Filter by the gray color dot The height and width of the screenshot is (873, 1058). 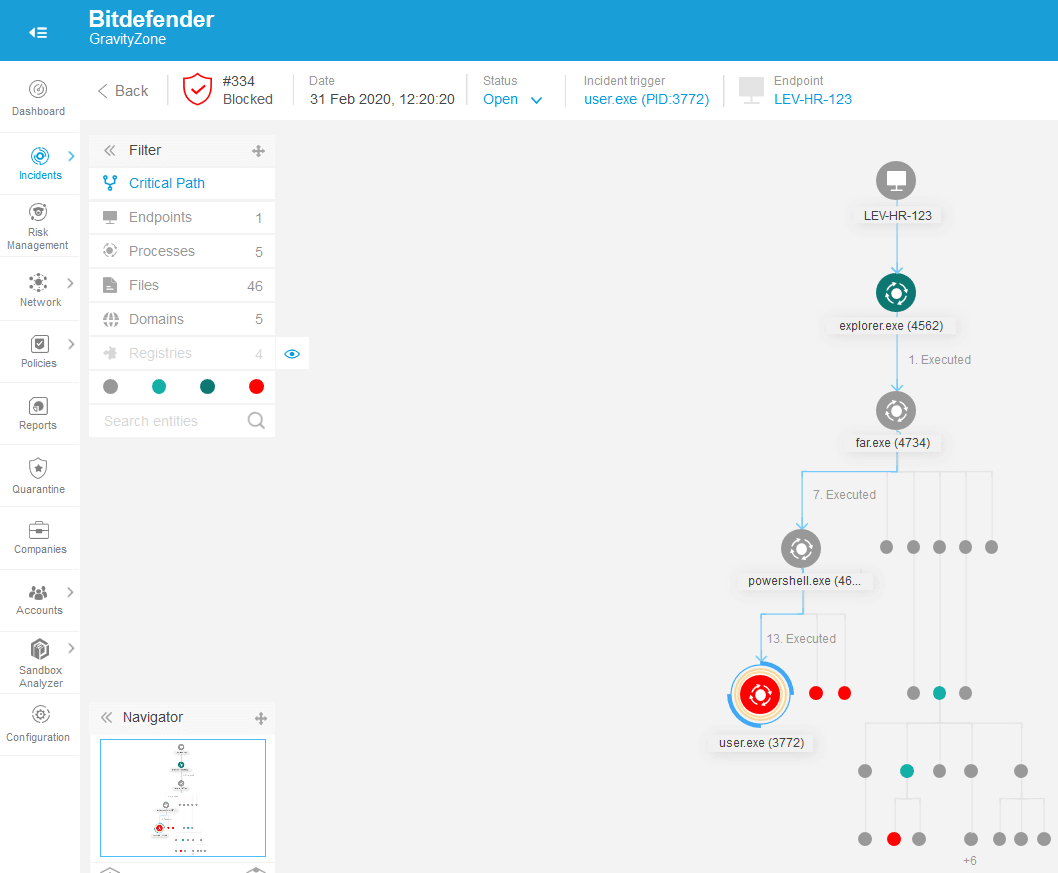[x=111, y=387]
